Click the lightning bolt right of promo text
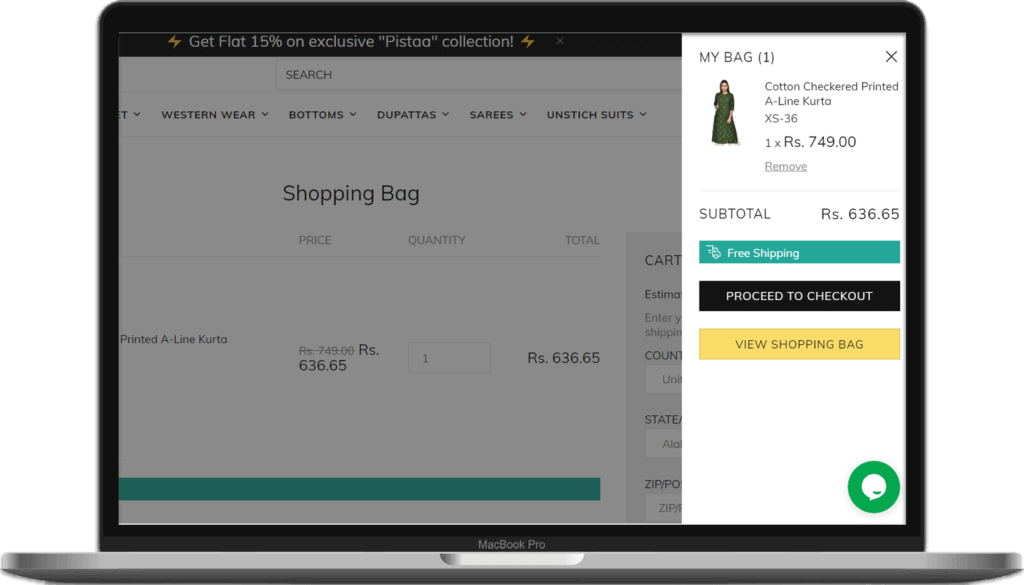 coord(528,42)
